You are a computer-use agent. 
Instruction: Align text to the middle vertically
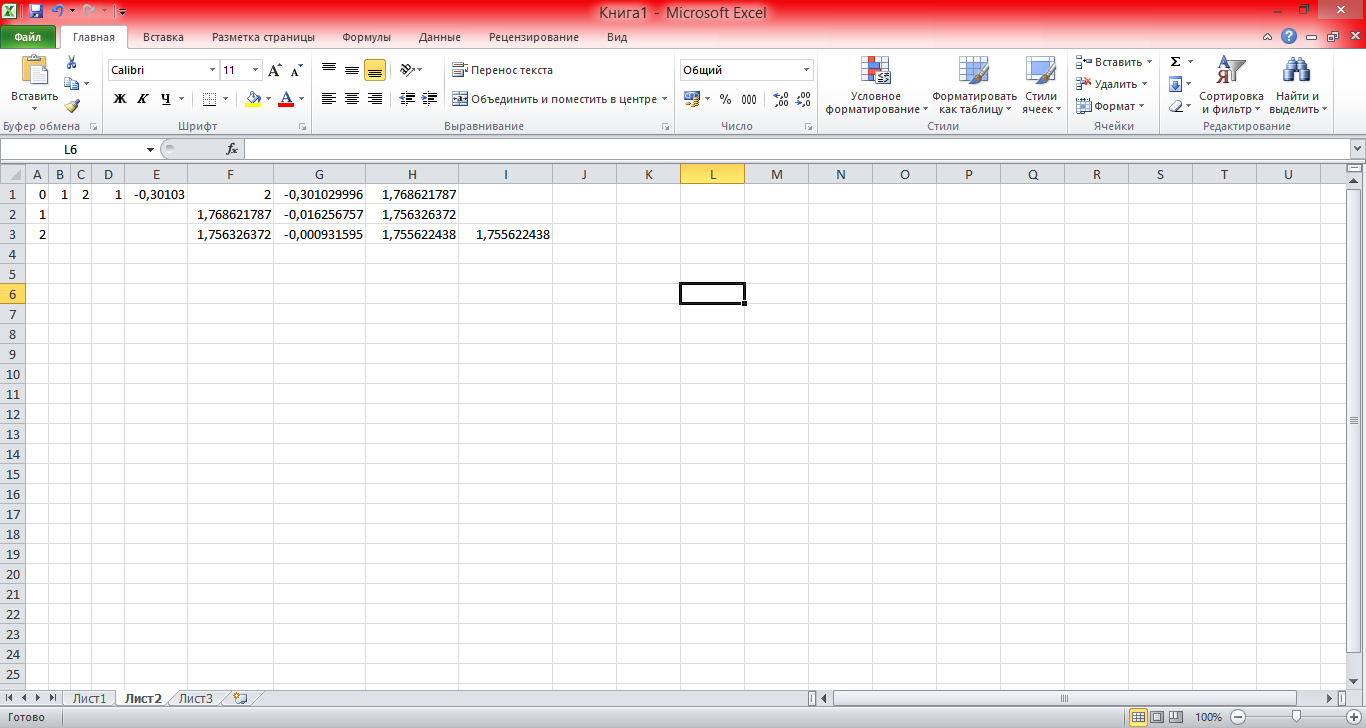[352, 70]
